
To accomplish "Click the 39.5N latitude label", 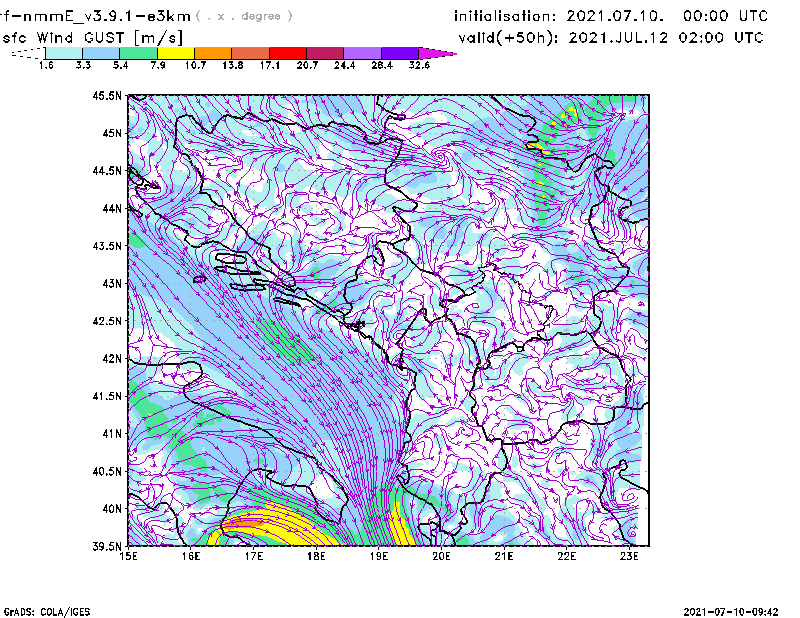I will click(x=107, y=546).
